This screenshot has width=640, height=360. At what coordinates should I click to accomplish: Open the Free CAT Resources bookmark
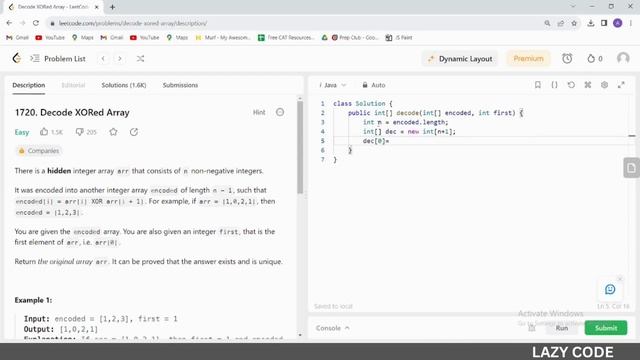tap(286, 38)
